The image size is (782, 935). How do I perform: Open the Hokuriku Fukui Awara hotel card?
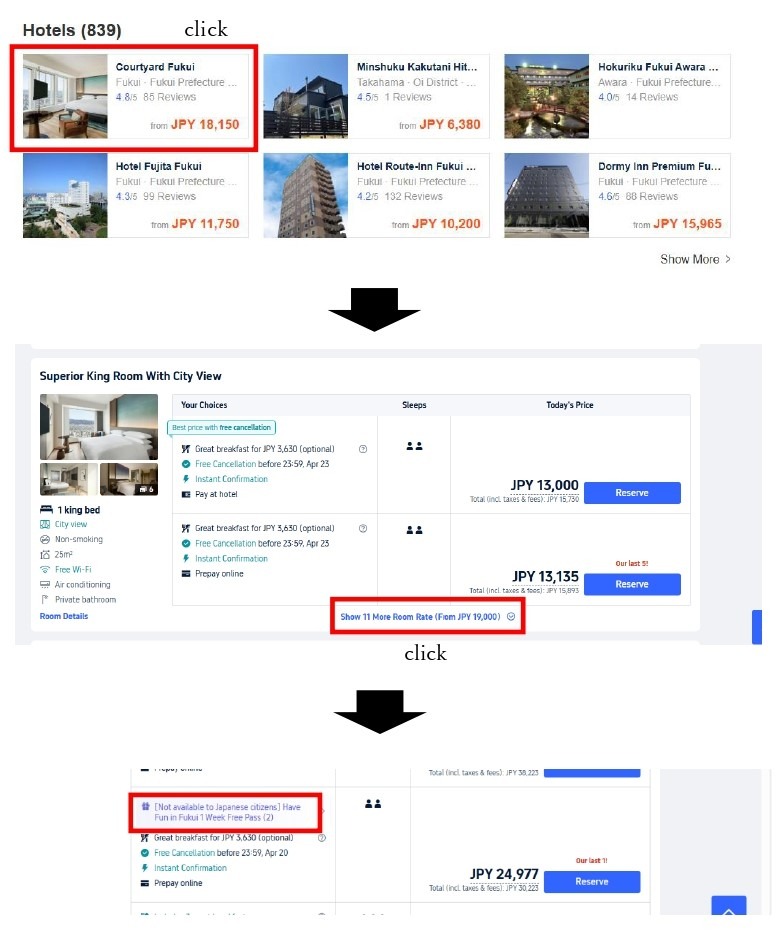[617, 97]
